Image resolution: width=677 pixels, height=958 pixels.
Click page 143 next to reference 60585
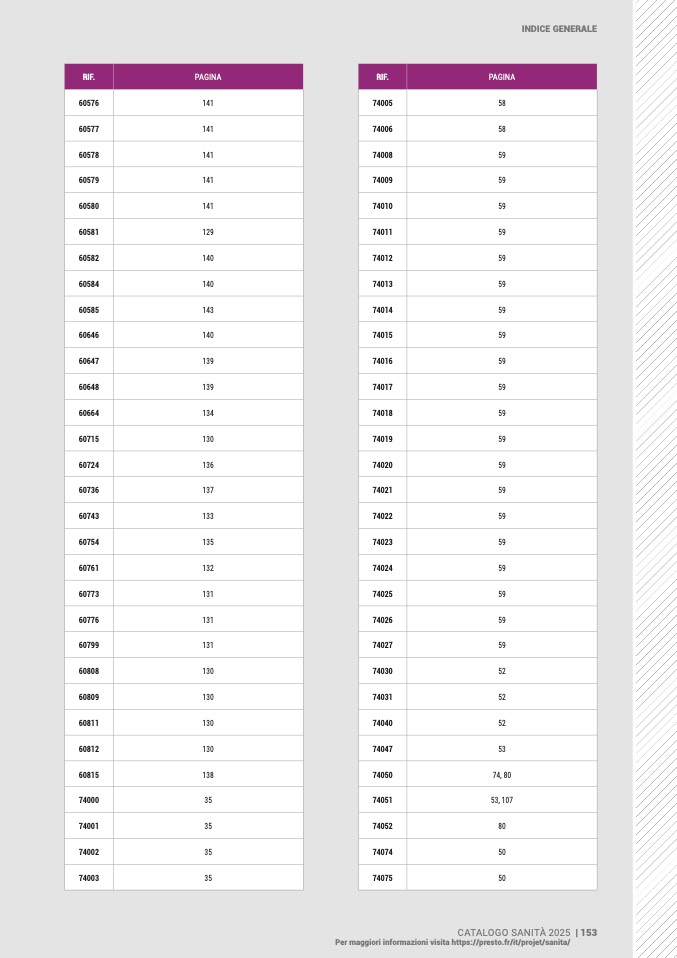[x=208, y=310]
